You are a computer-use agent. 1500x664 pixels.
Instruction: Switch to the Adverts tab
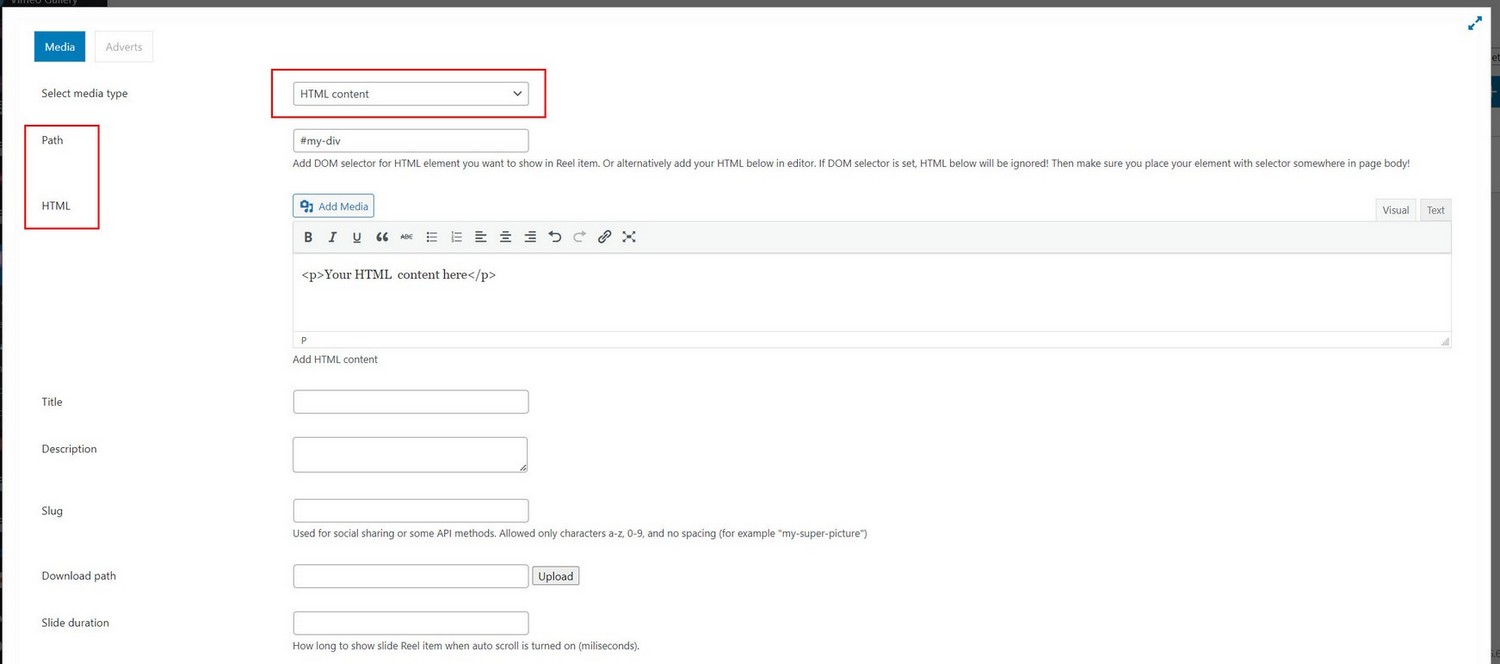tap(124, 47)
